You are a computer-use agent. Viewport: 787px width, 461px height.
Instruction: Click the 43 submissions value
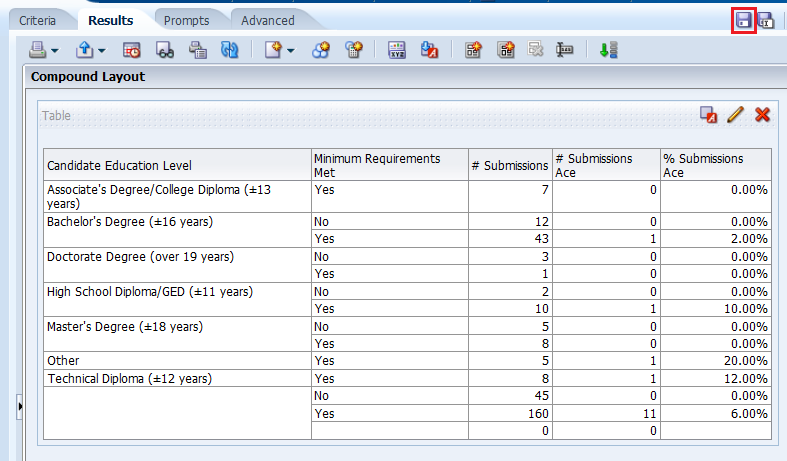[x=542, y=239]
